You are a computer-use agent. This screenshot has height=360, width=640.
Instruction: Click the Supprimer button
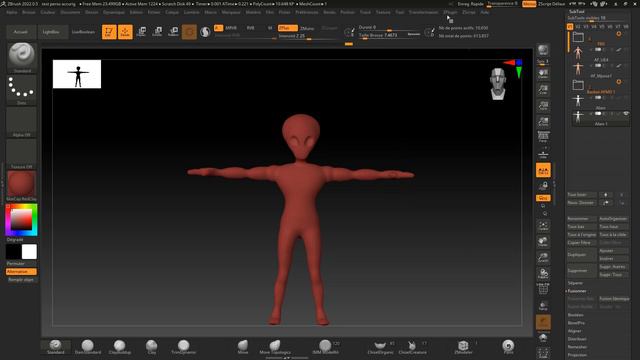(x=581, y=271)
